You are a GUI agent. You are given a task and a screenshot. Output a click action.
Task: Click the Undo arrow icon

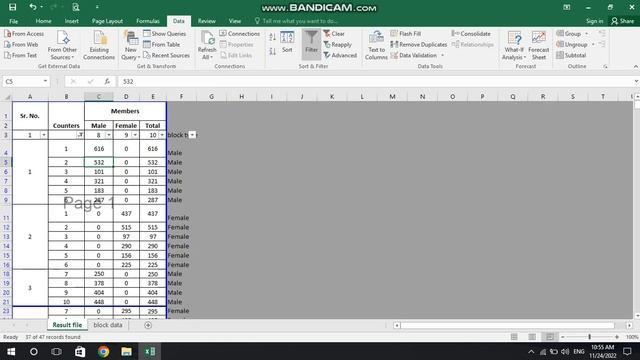pyautogui.click(x=33, y=7)
